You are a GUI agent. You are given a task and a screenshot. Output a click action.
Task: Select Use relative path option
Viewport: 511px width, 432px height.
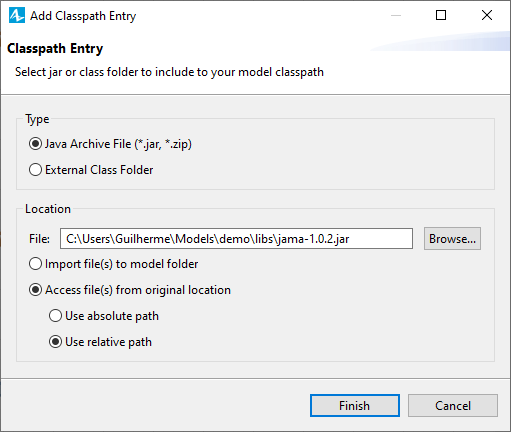click(100, 342)
